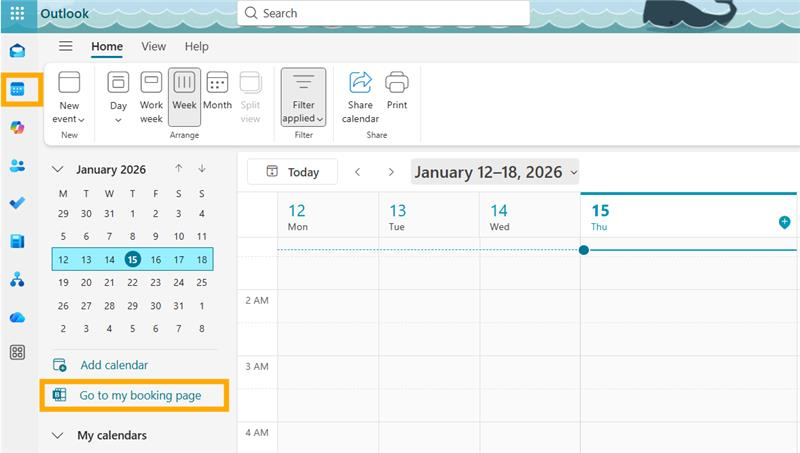This screenshot has height=453, width=800.
Task: Open More apps icon in sidebar
Action: tap(17, 353)
